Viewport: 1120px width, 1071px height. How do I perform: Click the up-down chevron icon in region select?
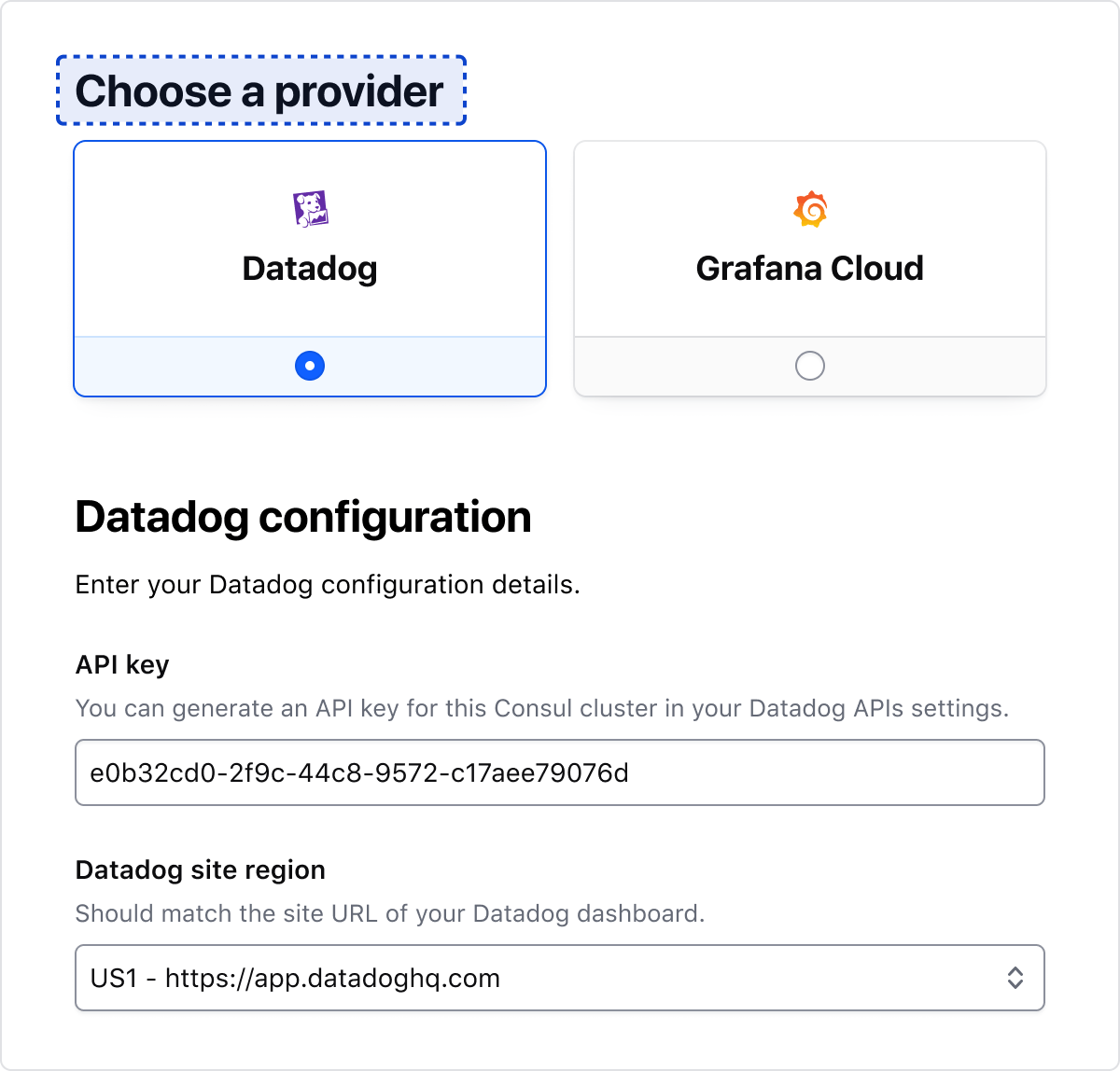tap(1015, 978)
